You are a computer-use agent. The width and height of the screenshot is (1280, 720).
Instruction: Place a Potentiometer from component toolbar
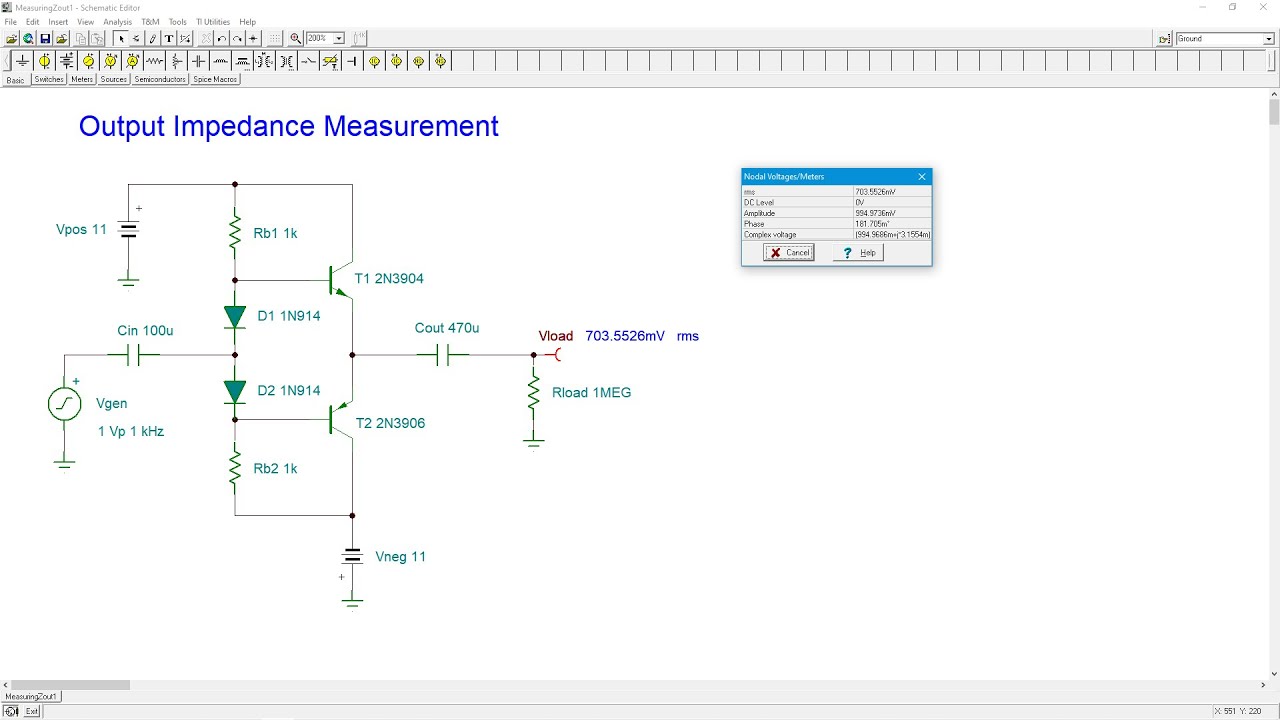pyautogui.click(x=176, y=61)
